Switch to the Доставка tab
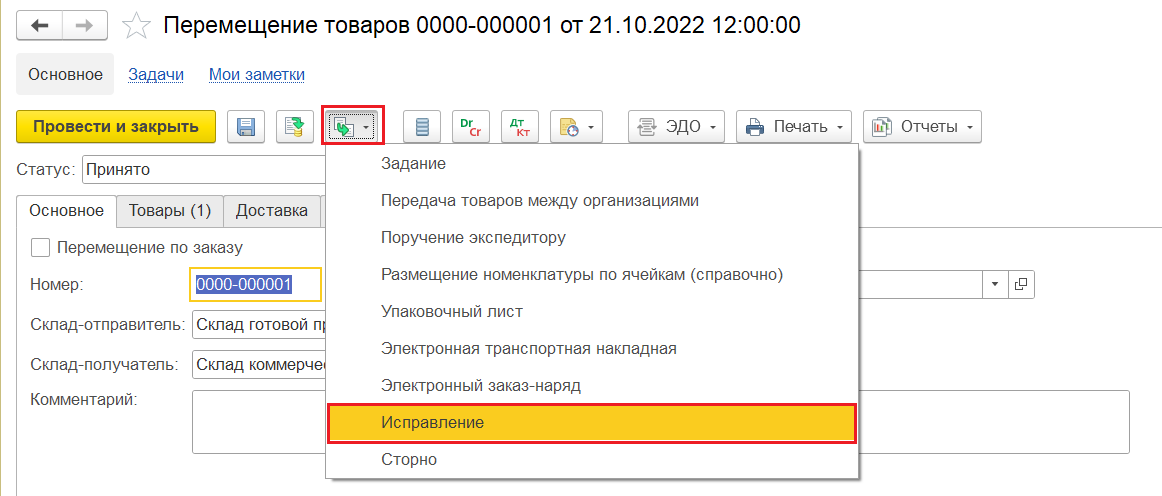The image size is (1162, 496). point(272,211)
